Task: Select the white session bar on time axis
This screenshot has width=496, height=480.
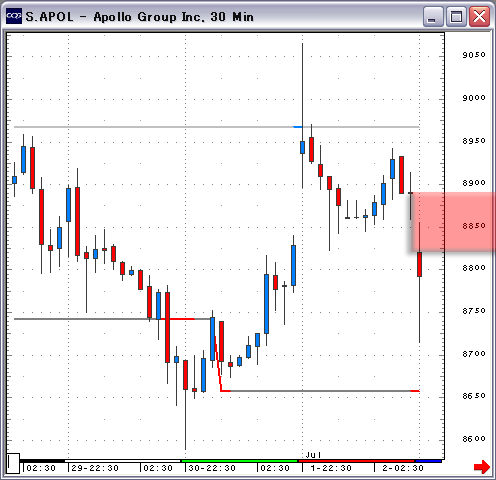Action: pyautogui.click(x=123, y=461)
